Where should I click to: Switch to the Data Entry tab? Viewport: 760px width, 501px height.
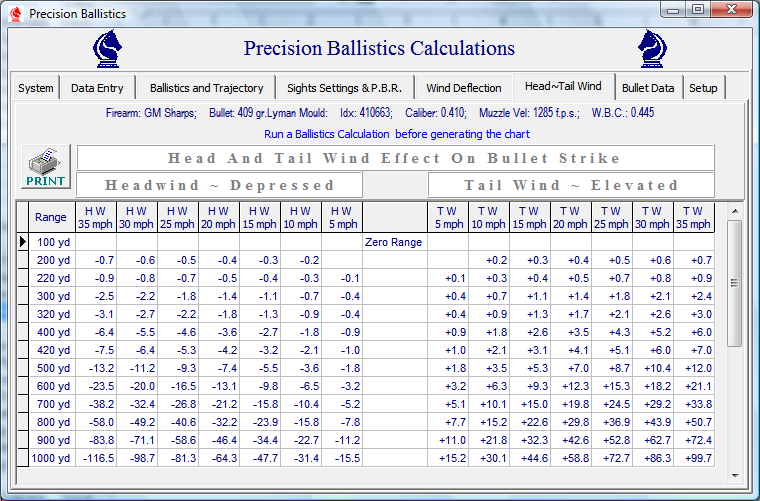click(x=97, y=88)
